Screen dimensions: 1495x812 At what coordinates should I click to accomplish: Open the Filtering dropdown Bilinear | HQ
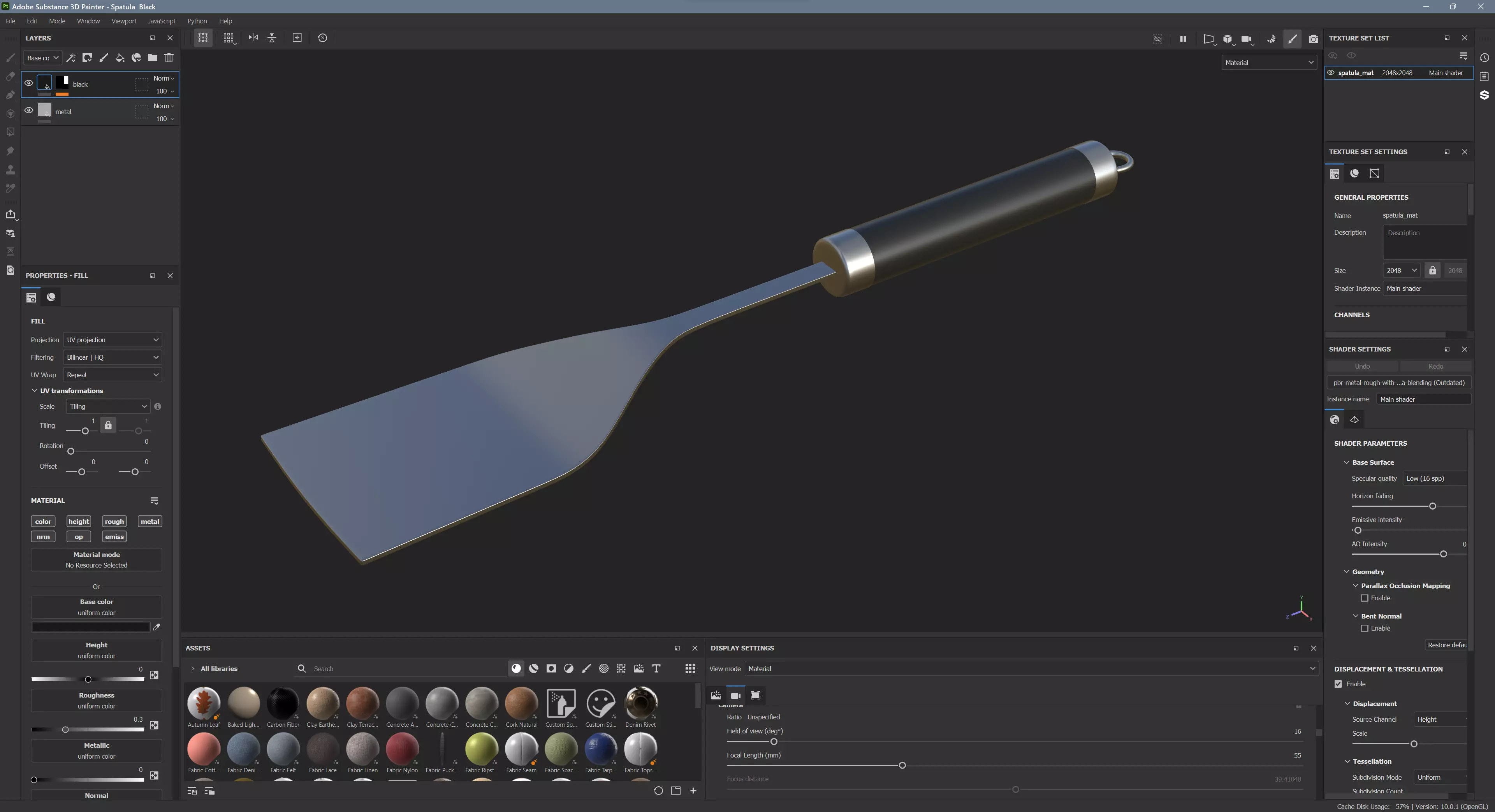click(113, 357)
